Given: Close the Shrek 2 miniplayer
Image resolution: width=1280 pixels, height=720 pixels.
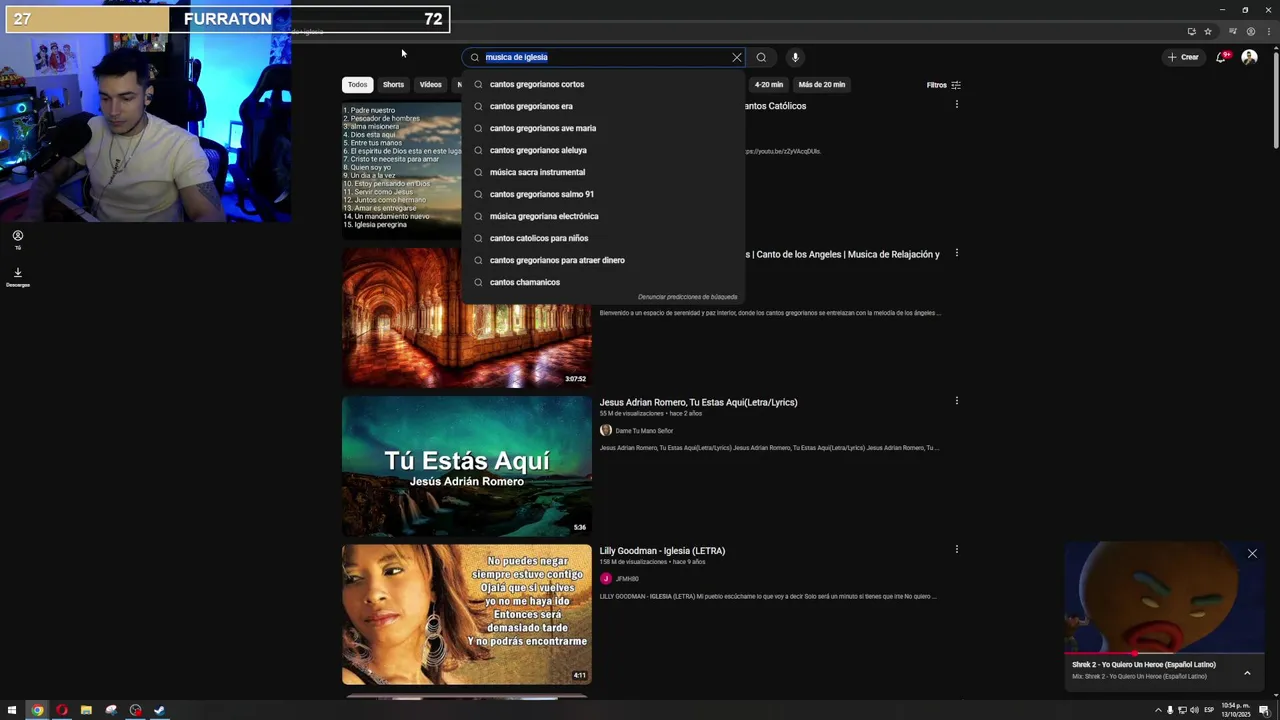Looking at the screenshot, I should [1252, 554].
